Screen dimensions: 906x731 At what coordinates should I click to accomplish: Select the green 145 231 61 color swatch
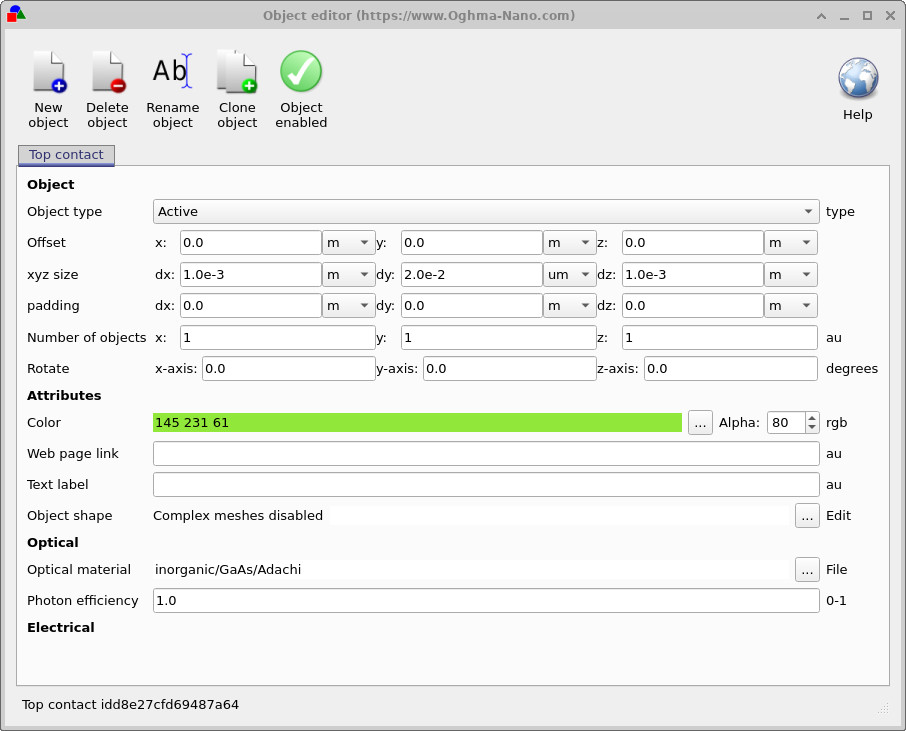tap(417, 422)
